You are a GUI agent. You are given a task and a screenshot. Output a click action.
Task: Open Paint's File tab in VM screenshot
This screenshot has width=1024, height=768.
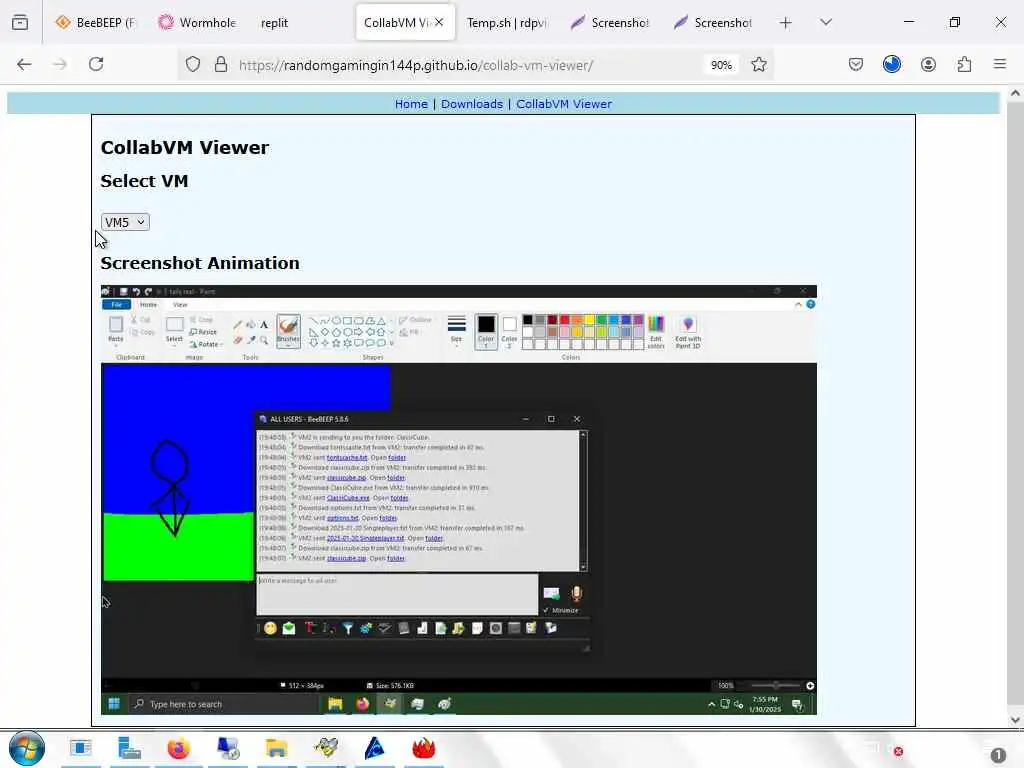[116, 305]
